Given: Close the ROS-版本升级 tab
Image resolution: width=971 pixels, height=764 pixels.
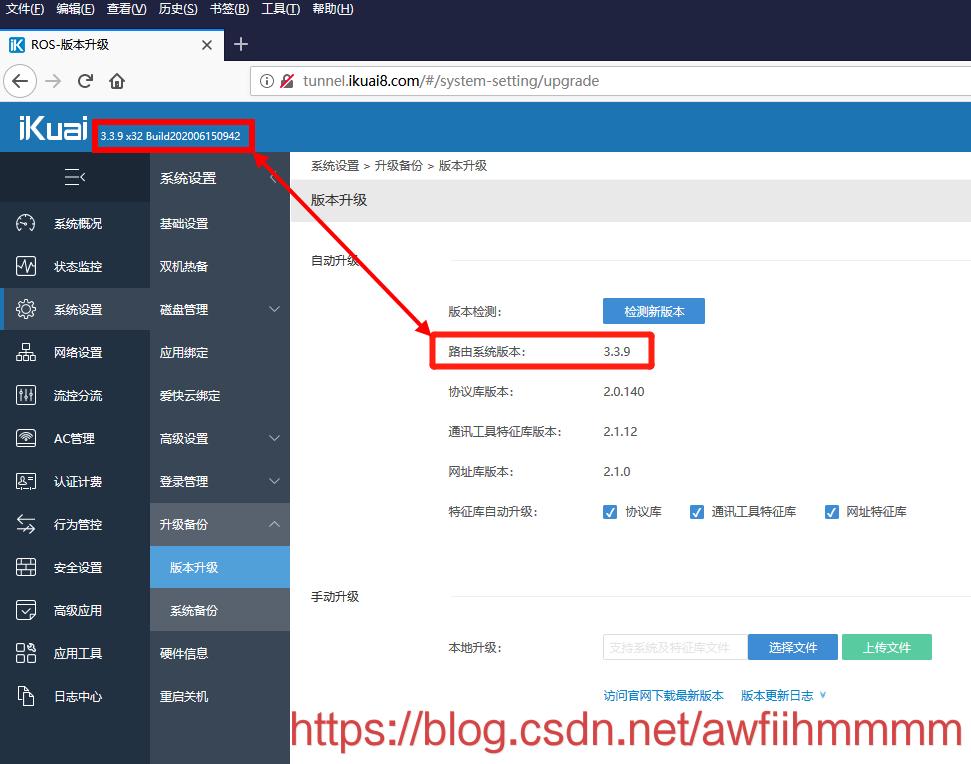Looking at the screenshot, I should coord(207,45).
